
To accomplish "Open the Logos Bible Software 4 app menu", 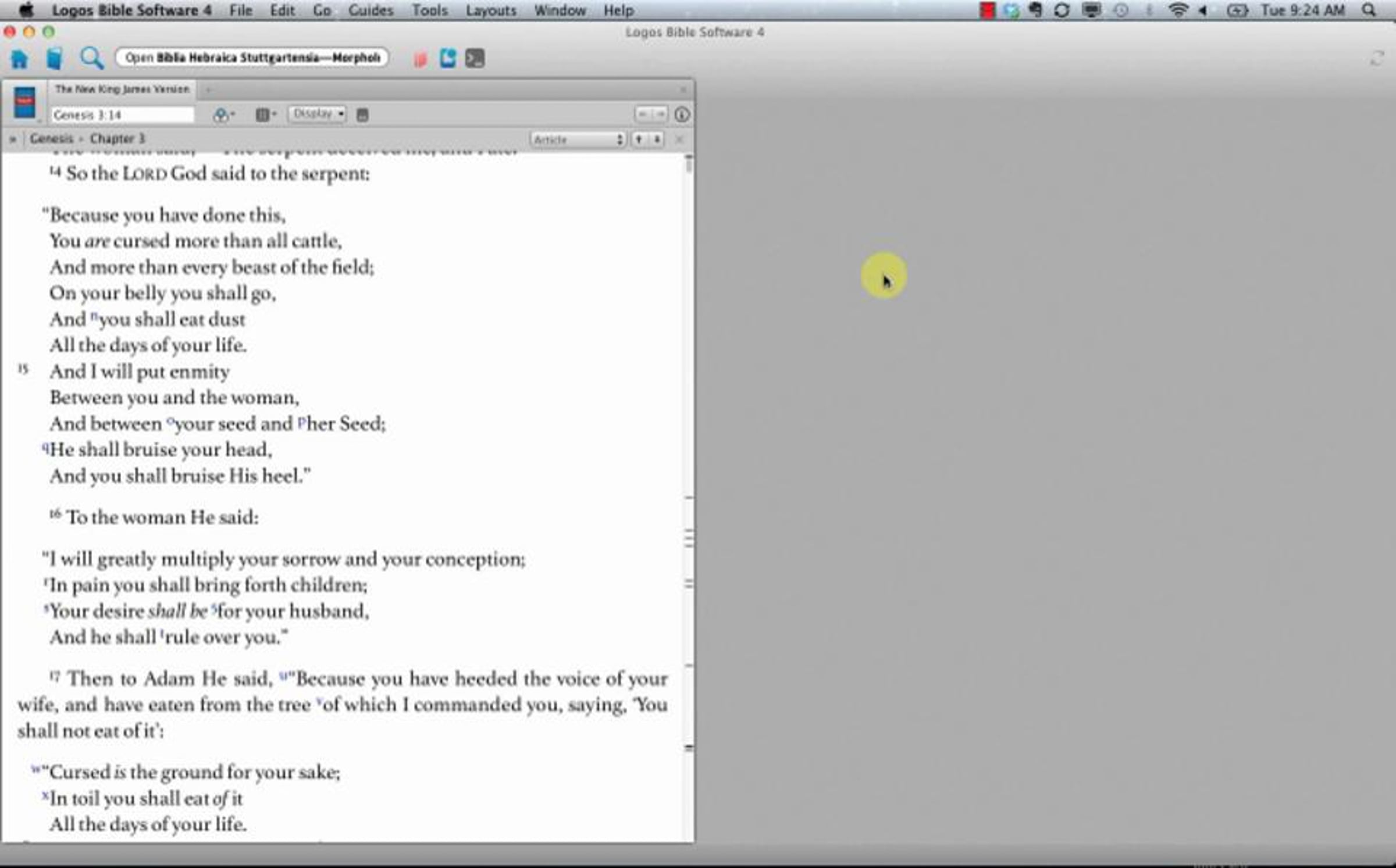I will tap(131, 10).
